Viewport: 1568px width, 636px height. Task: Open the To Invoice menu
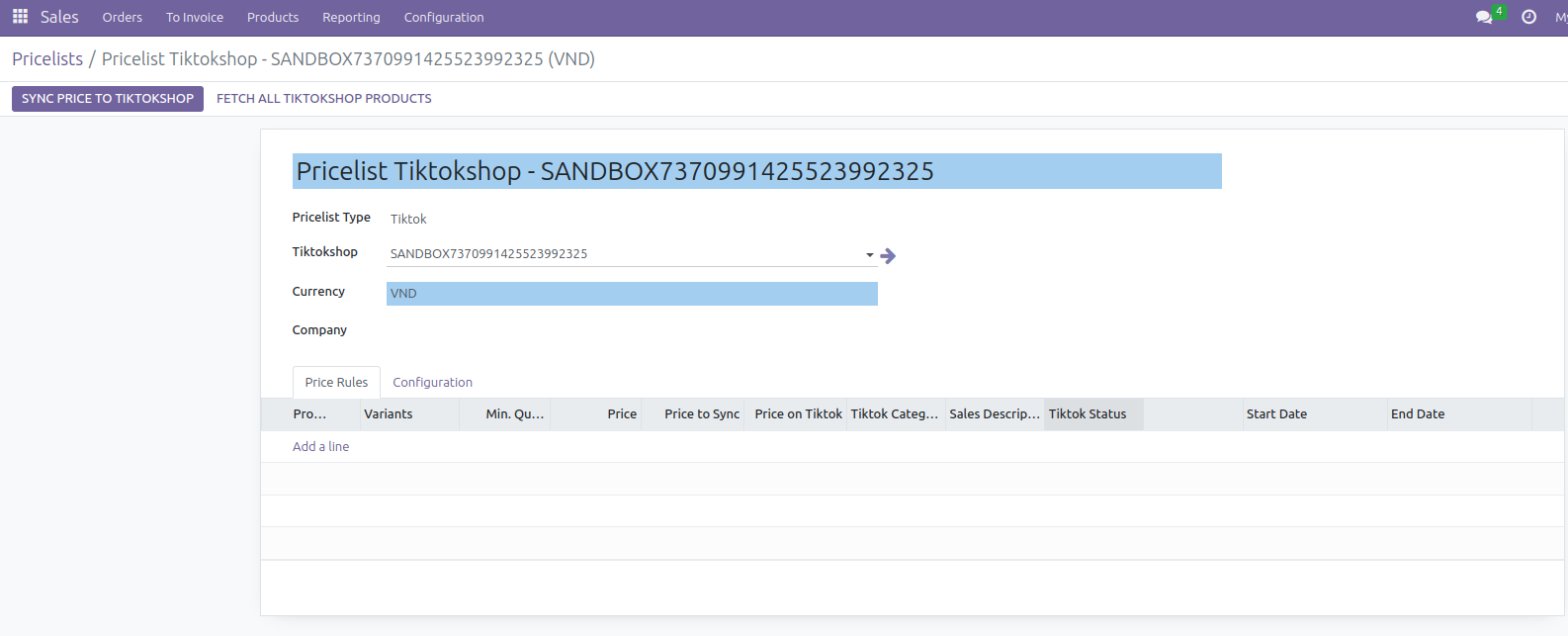pyautogui.click(x=195, y=17)
